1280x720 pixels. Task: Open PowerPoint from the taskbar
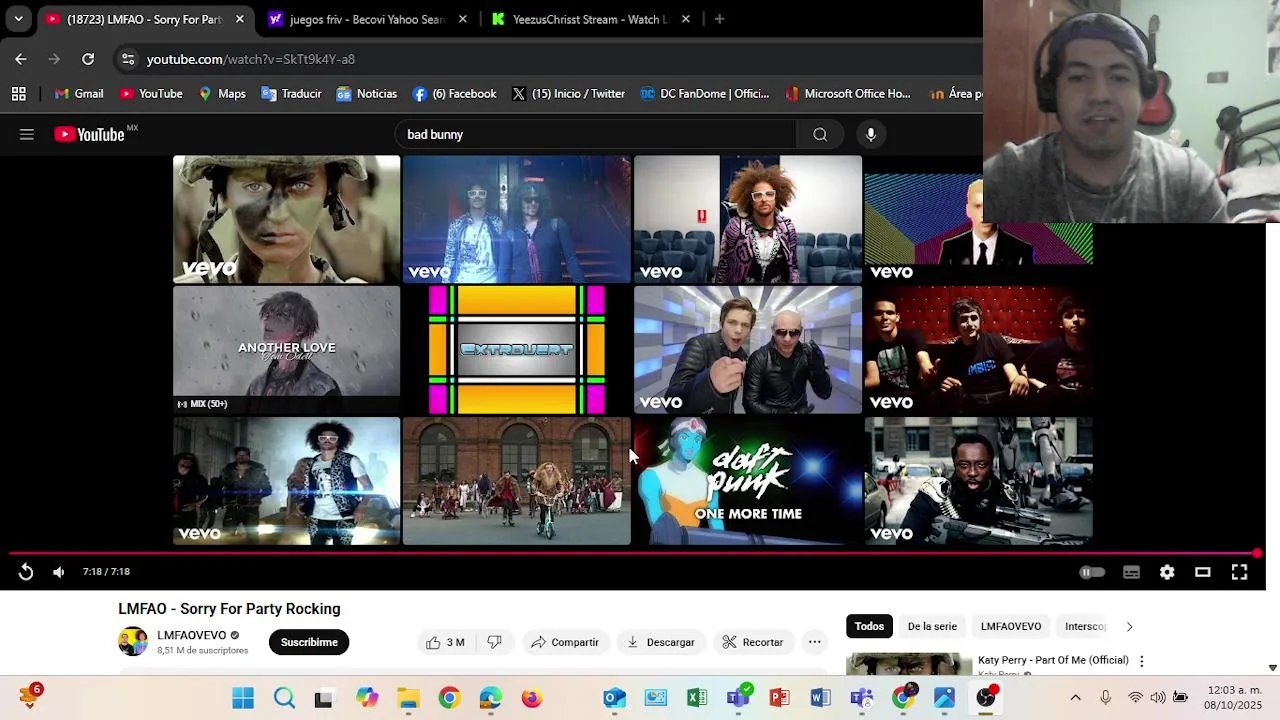pos(779,698)
